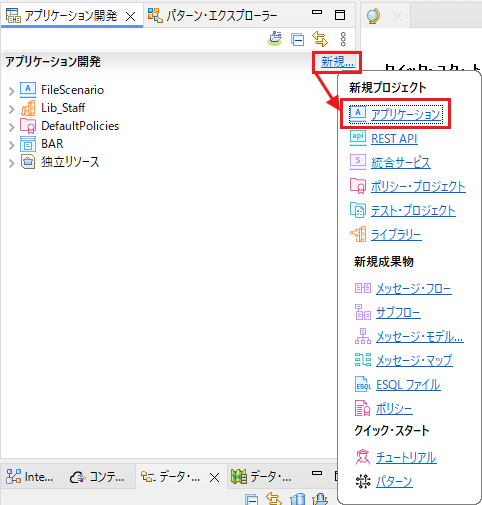This screenshot has width=482, height=505.
Task: Expand the FileScenario application node
Action: [12, 91]
